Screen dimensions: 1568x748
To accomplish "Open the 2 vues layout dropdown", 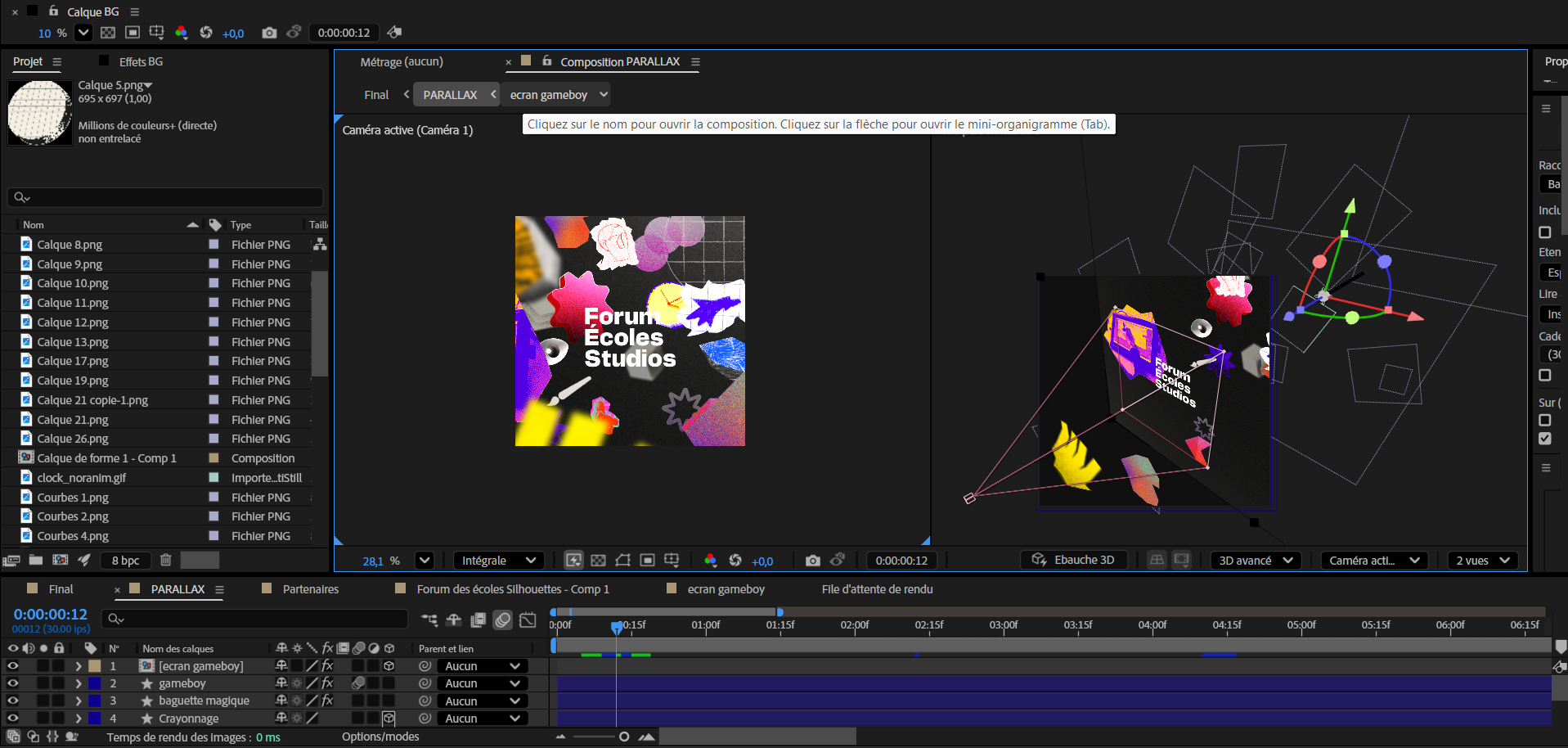I will pos(1482,561).
